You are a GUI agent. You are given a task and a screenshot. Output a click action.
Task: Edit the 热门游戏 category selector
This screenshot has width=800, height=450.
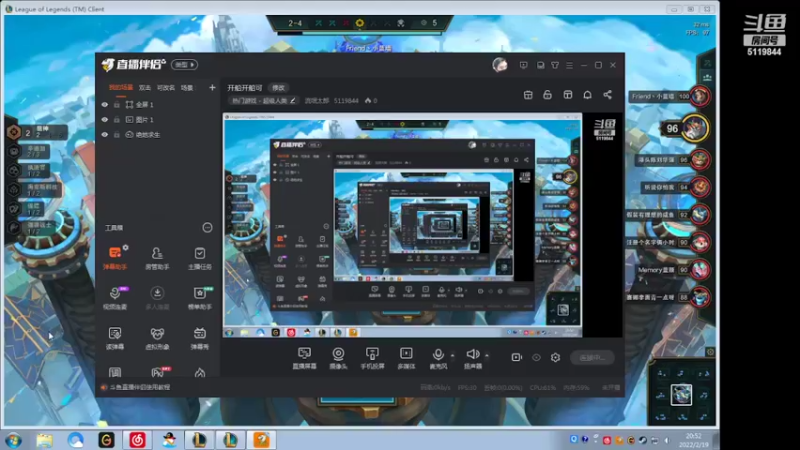[263, 101]
